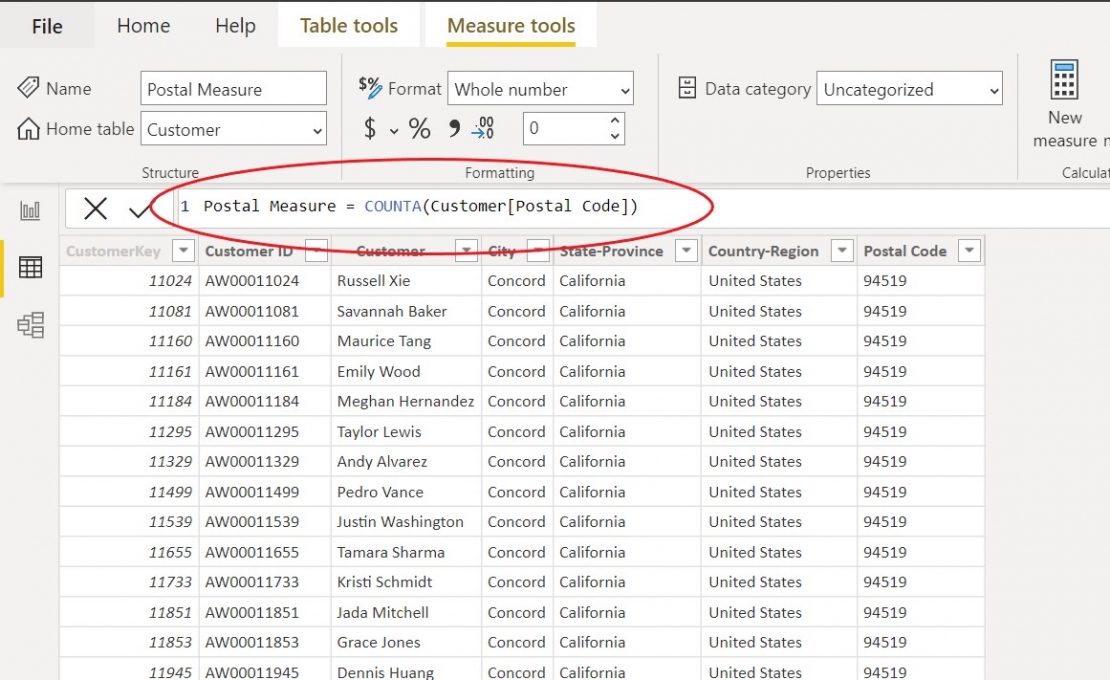Click the Help menu item
Screen dimensions: 1110x680
coord(235,26)
